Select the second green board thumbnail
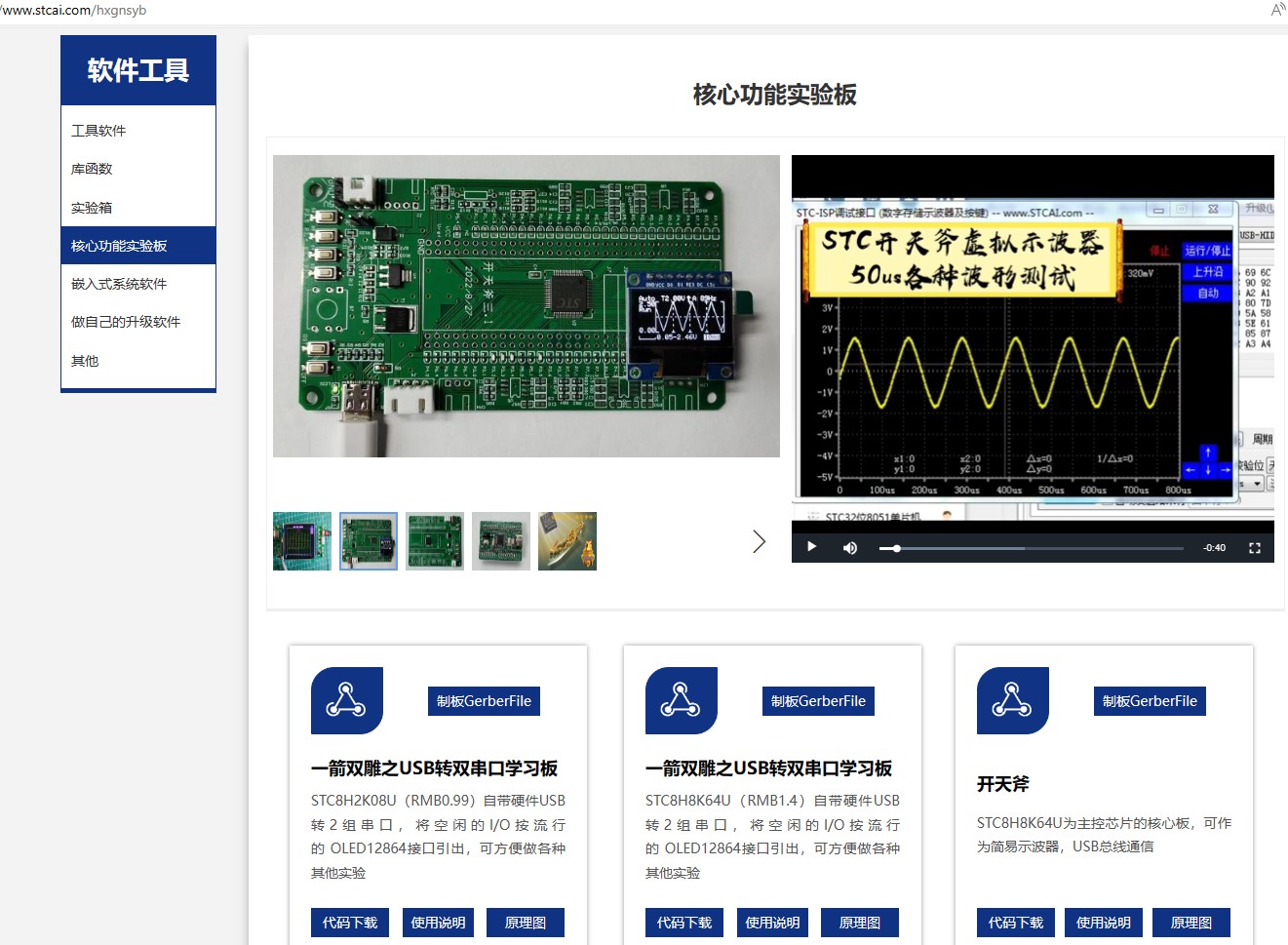The image size is (1288, 945). 369,541
